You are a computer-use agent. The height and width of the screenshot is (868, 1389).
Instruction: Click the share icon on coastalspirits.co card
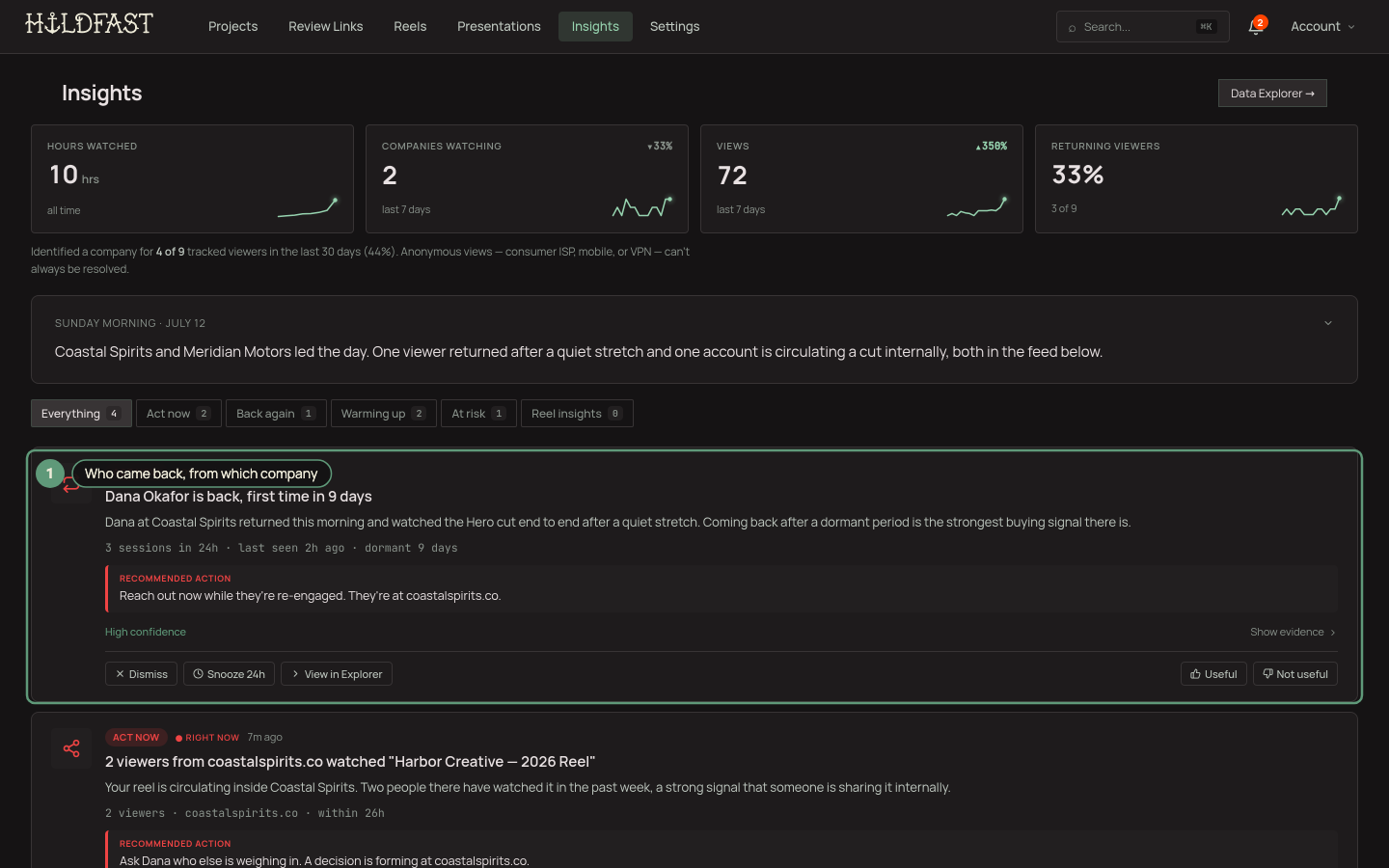click(x=71, y=748)
